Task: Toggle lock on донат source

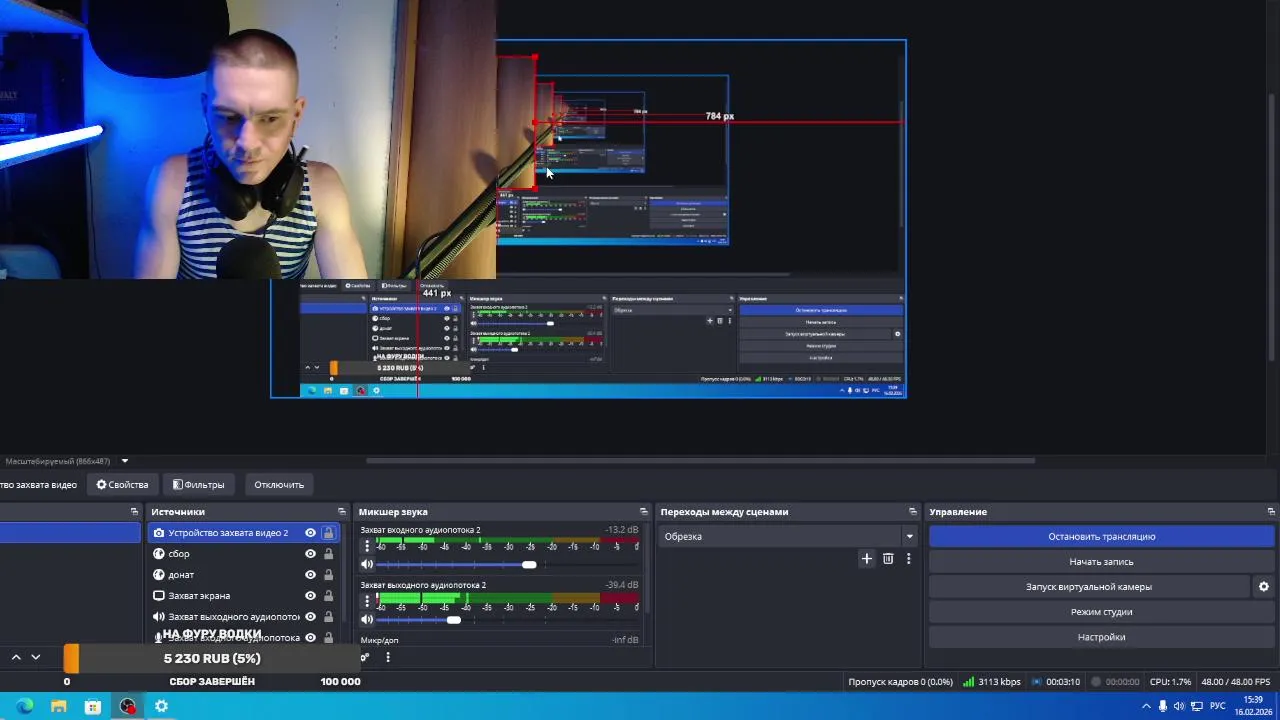Action: 328,575
